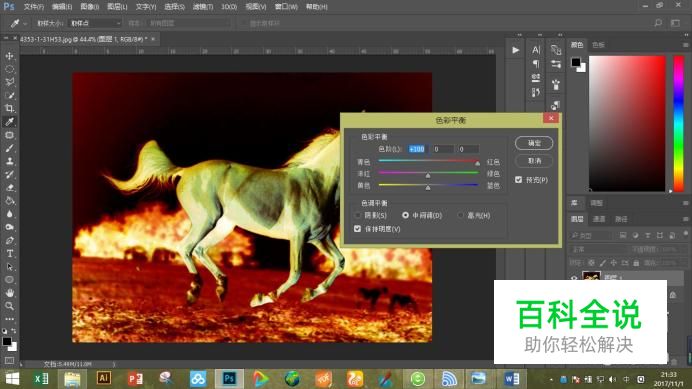The image size is (692, 389).
Task: Open the Color panel flyout menu
Action: pos(685,45)
